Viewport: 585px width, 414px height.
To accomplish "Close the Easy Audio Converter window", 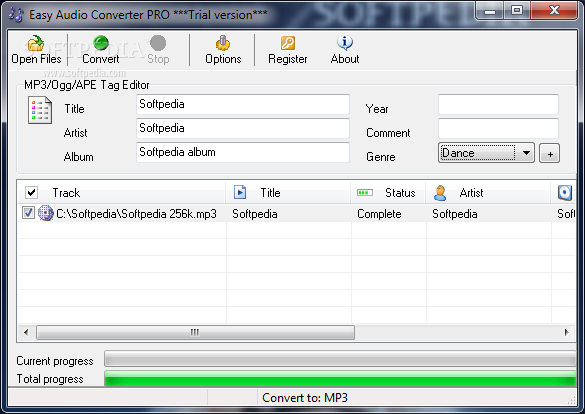I will pos(554,10).
